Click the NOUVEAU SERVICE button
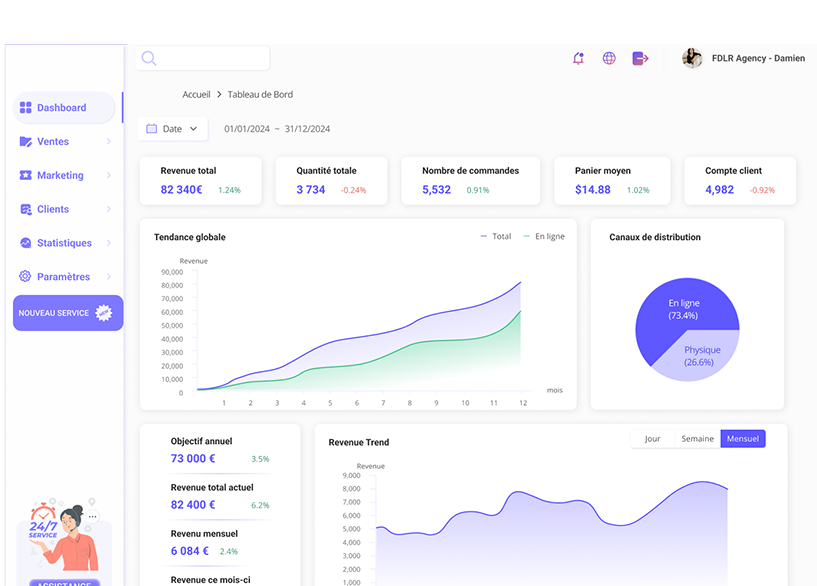Image resolution: width=817 pixels, height=586 pixels. (68, 313)
